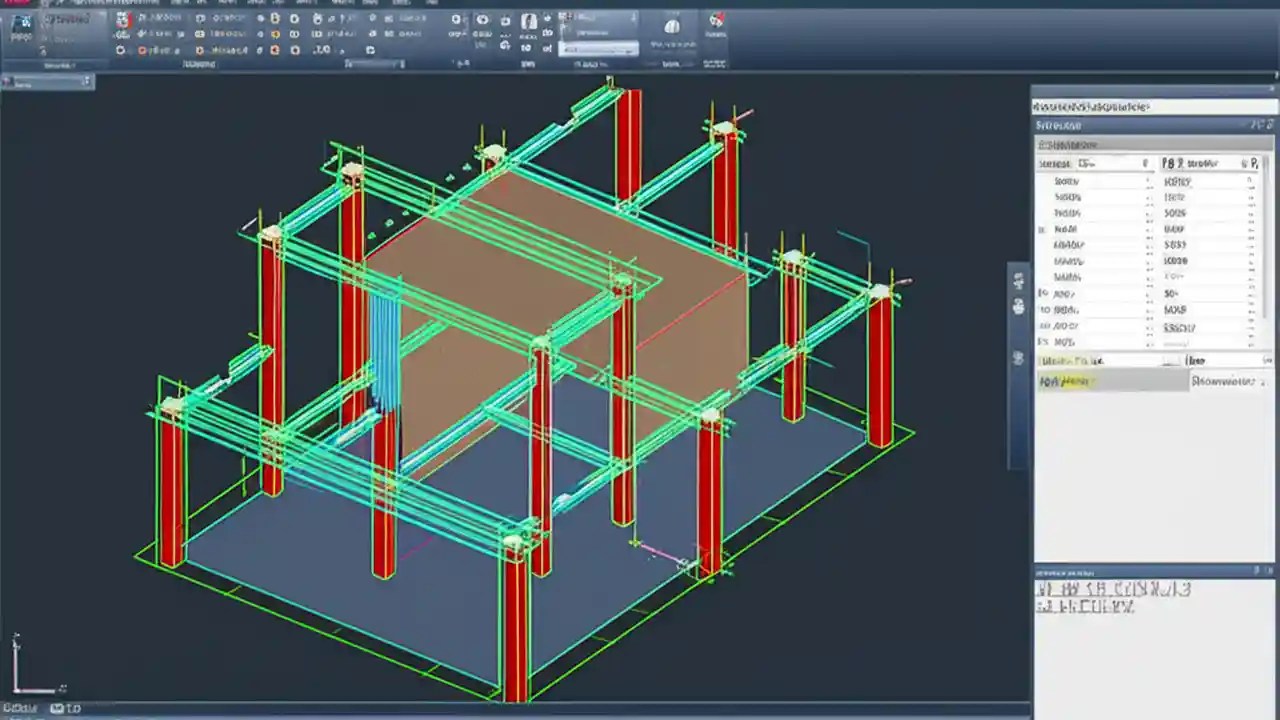Screen dimensions: 1280x720
Task: Click the red tool icon in the ribbon's first panel
Action: pyautogui.click(x=122, y=20)
